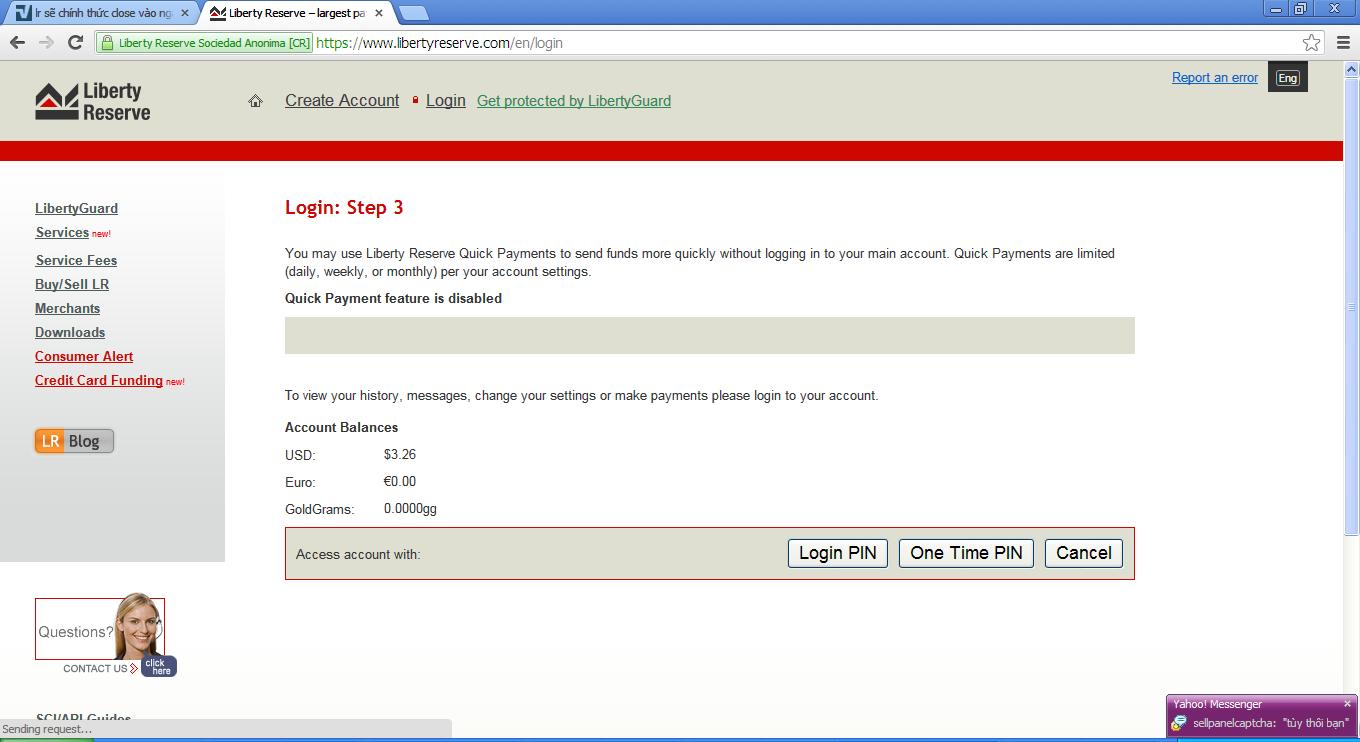Bookmark this page with the star

tap(1311, 42)
